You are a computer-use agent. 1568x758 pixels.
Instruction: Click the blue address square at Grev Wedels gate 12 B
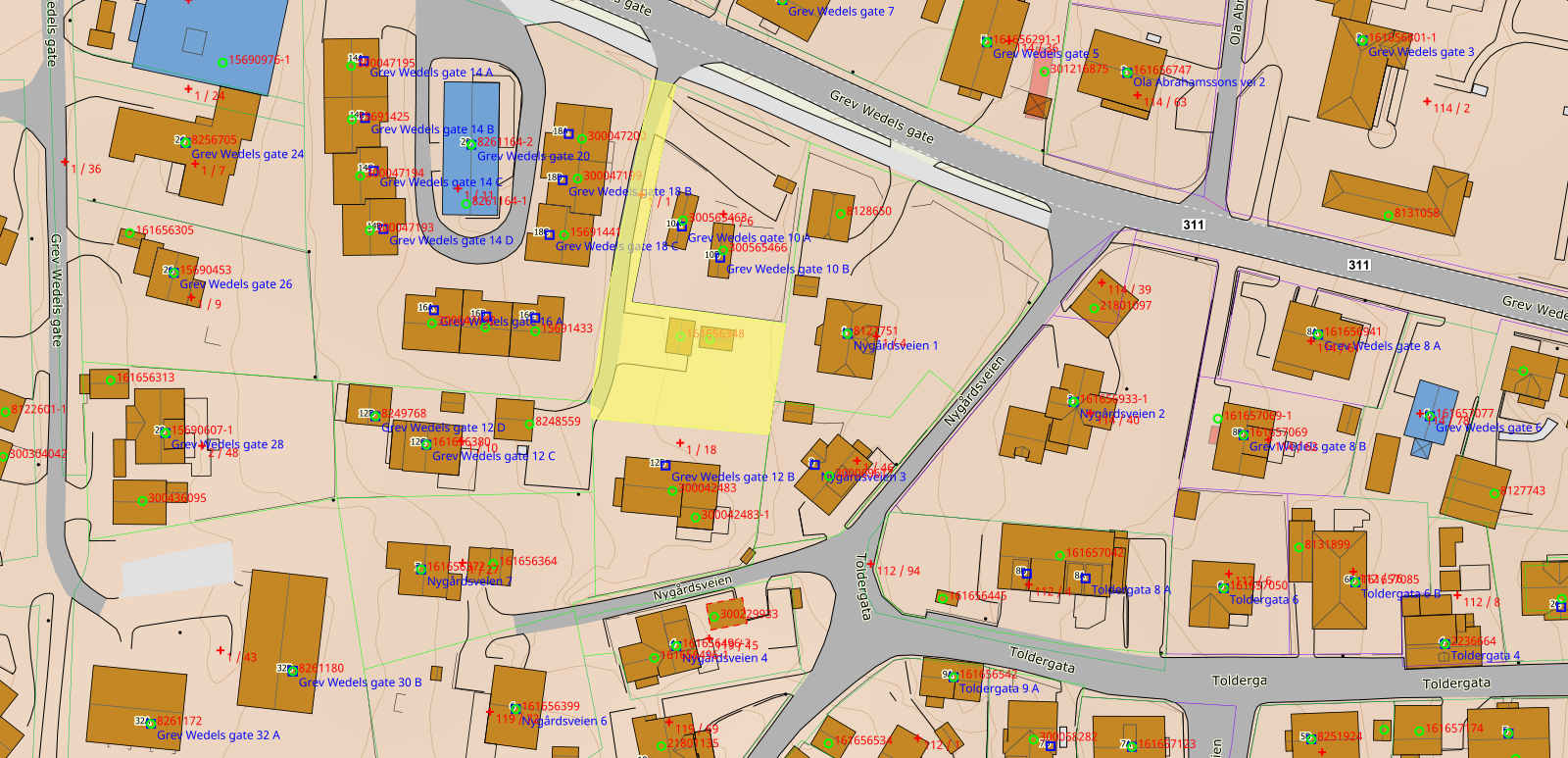(x=665, y=465)
